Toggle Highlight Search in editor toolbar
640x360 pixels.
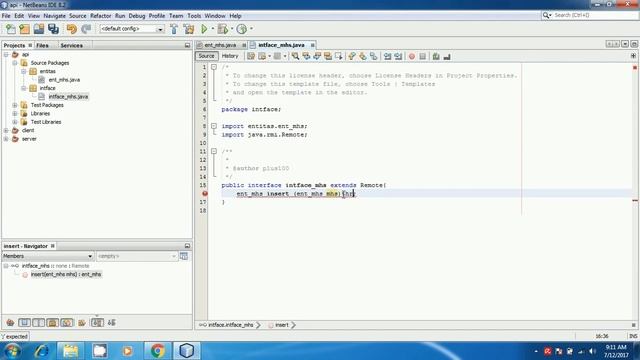pos(328,56)
